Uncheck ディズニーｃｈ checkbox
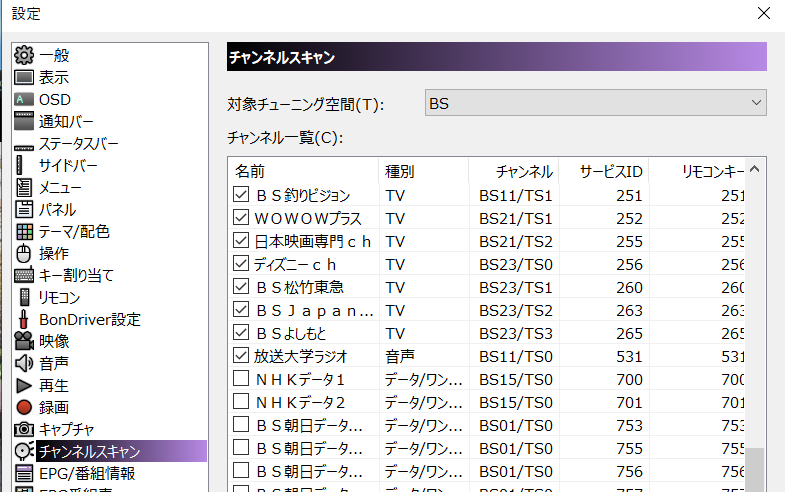 click(x=241, y=263)
